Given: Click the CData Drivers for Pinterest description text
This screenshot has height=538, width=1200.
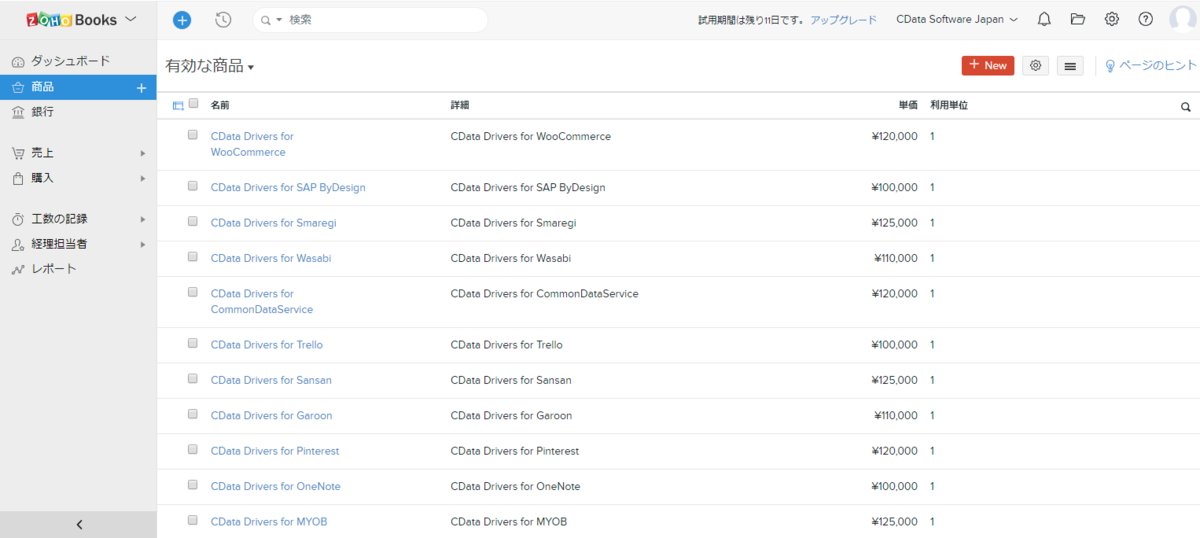Looking at the screenshot, I should (x=515, y=451).
